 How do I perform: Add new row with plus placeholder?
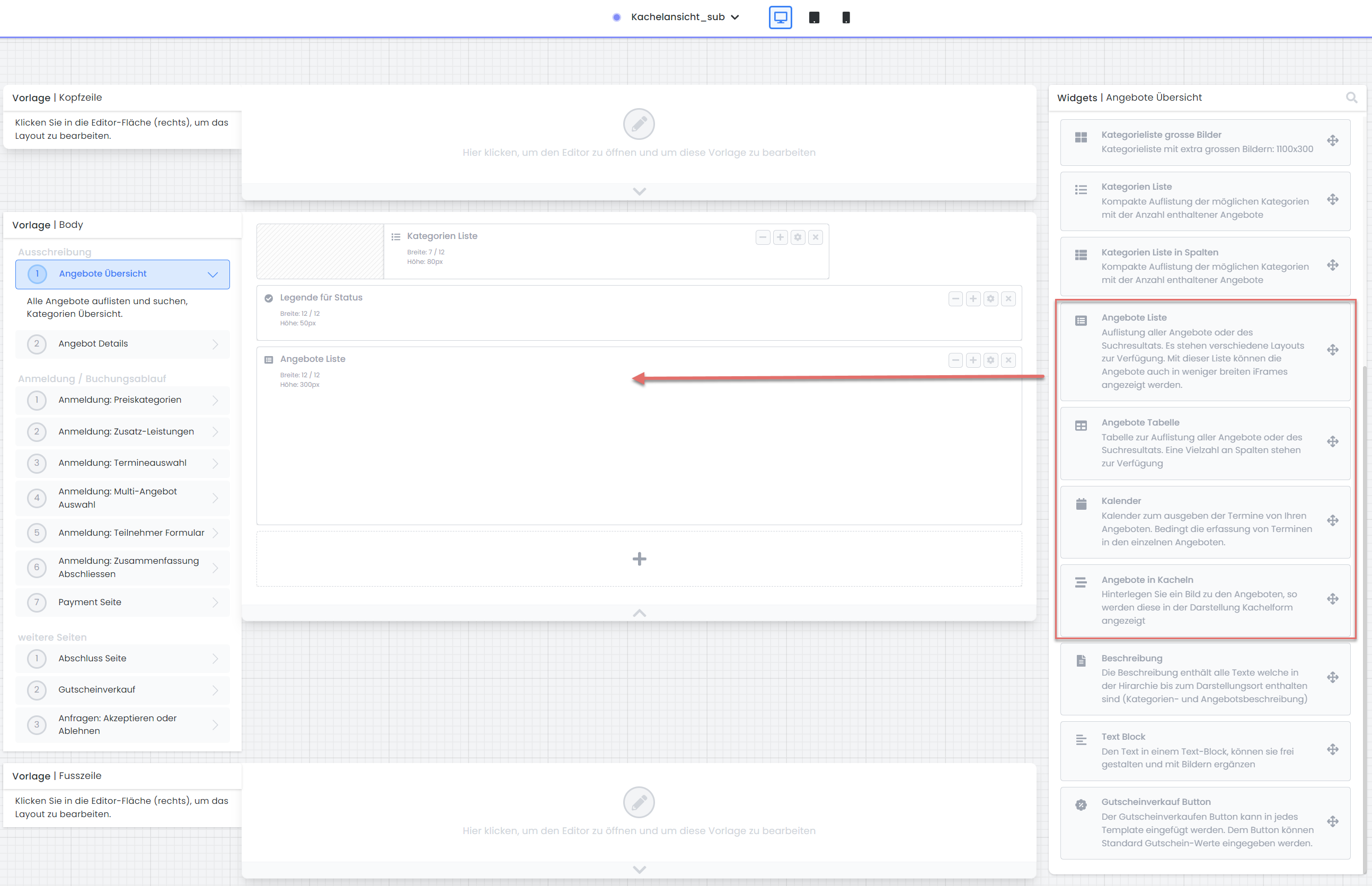tap(639, 559)
